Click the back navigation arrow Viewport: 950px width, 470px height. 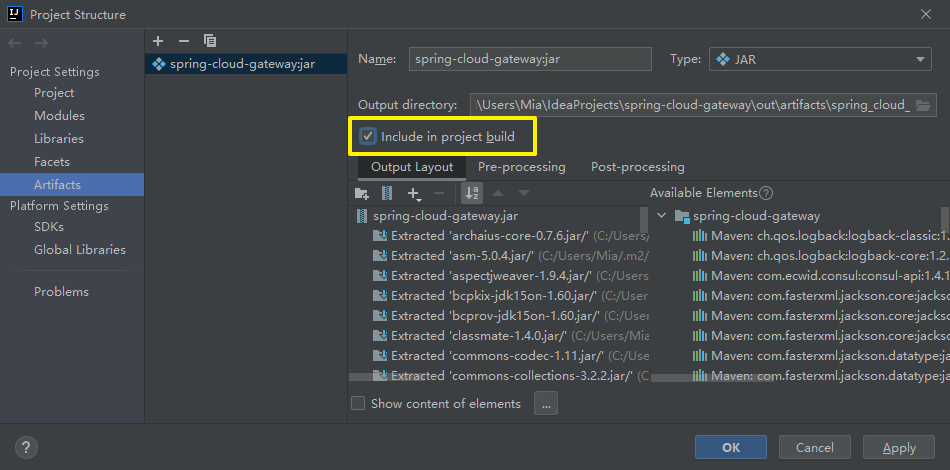(16, 43)
